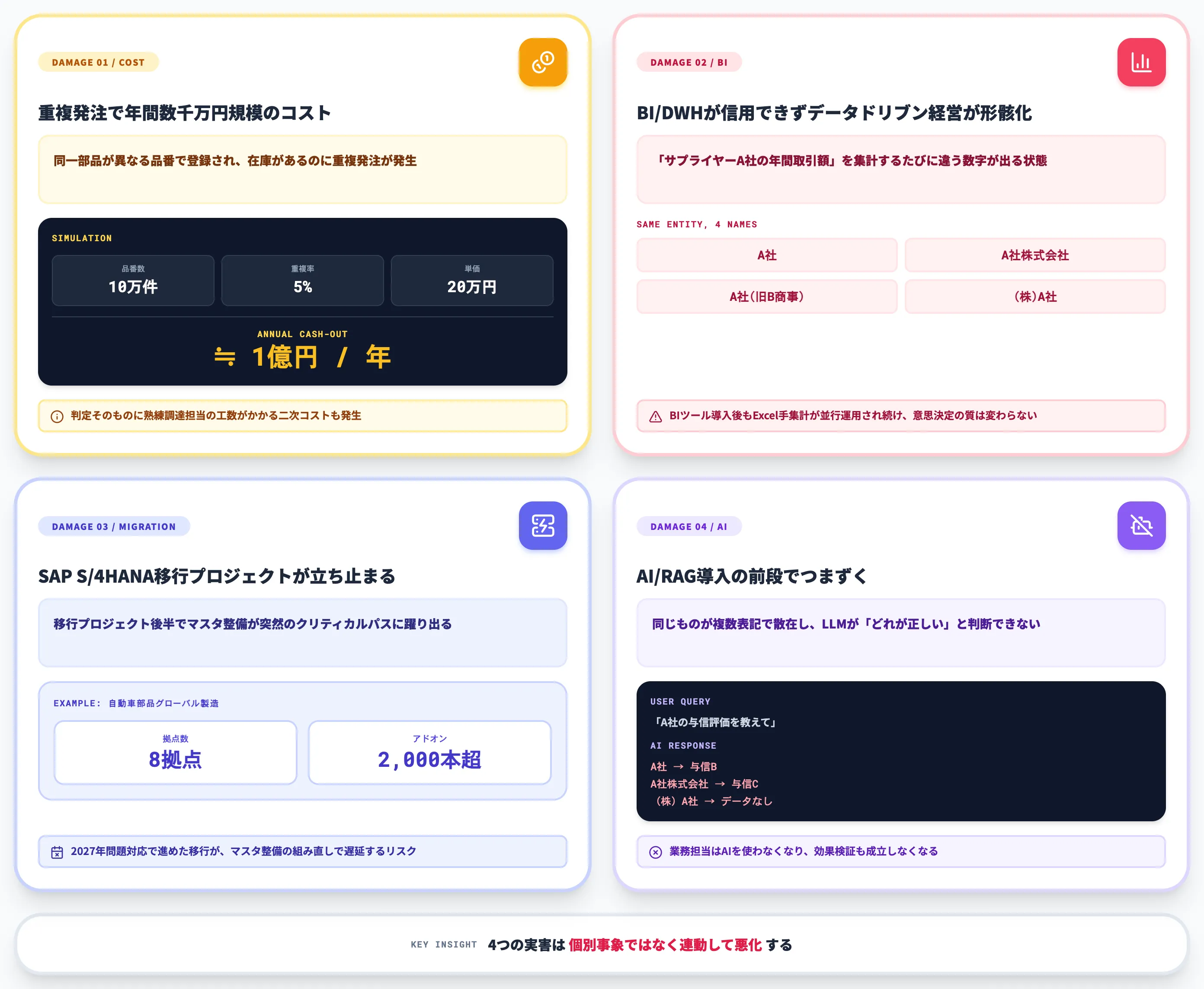Click the AI RESPONSE label

683,745
